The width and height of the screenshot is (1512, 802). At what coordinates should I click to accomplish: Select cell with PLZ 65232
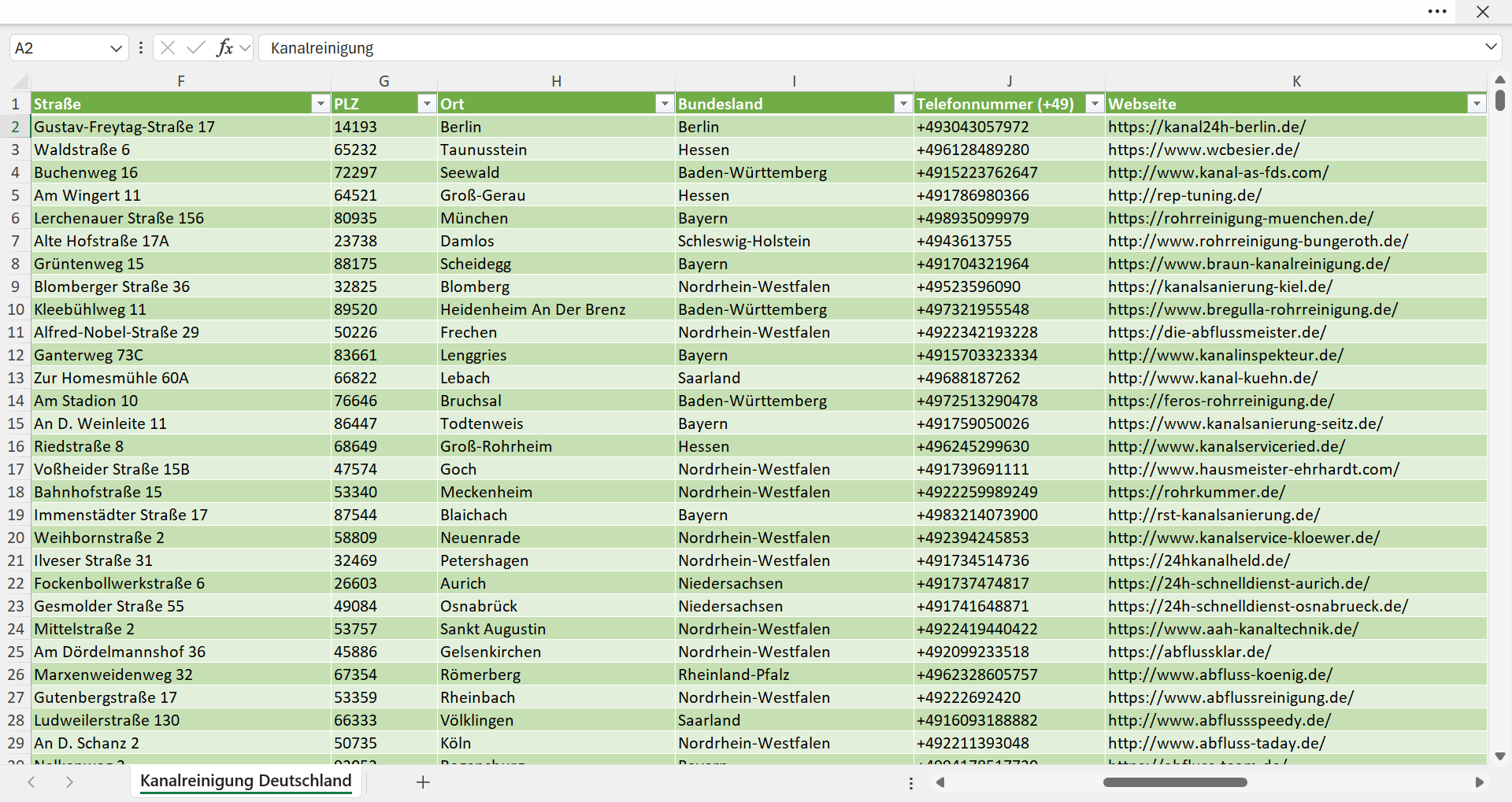point(384,150)
